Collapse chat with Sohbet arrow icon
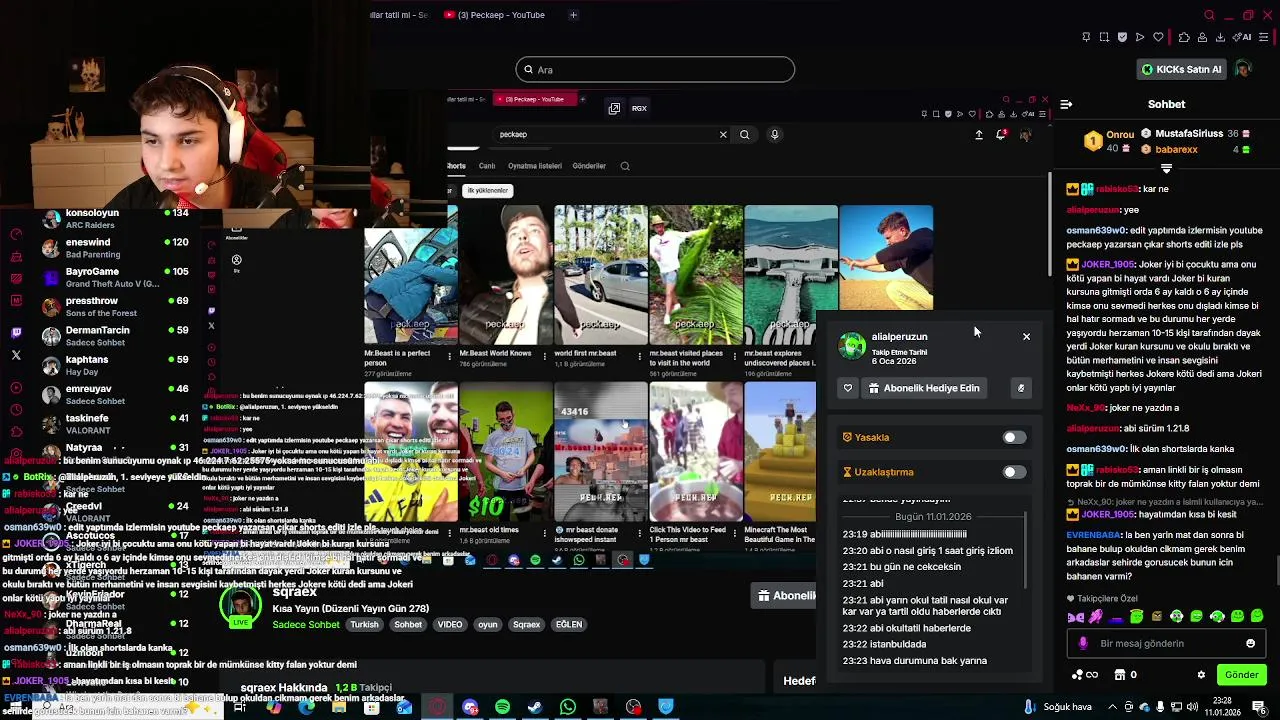 click(x=1066, y=104)
